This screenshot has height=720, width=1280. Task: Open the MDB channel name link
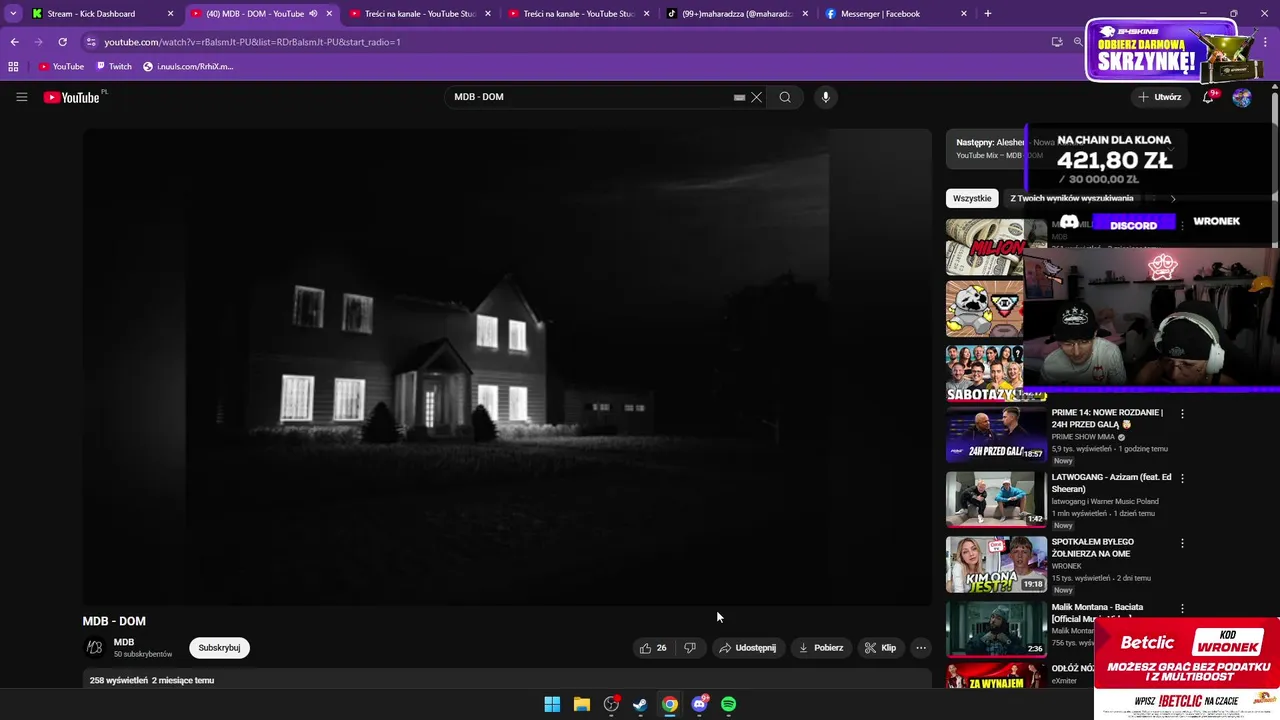coord(124,642)
